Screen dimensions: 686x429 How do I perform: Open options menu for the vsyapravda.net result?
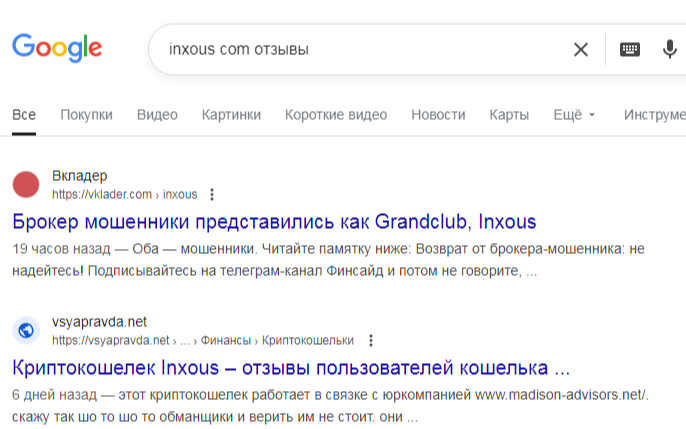[x=371, y=340]
